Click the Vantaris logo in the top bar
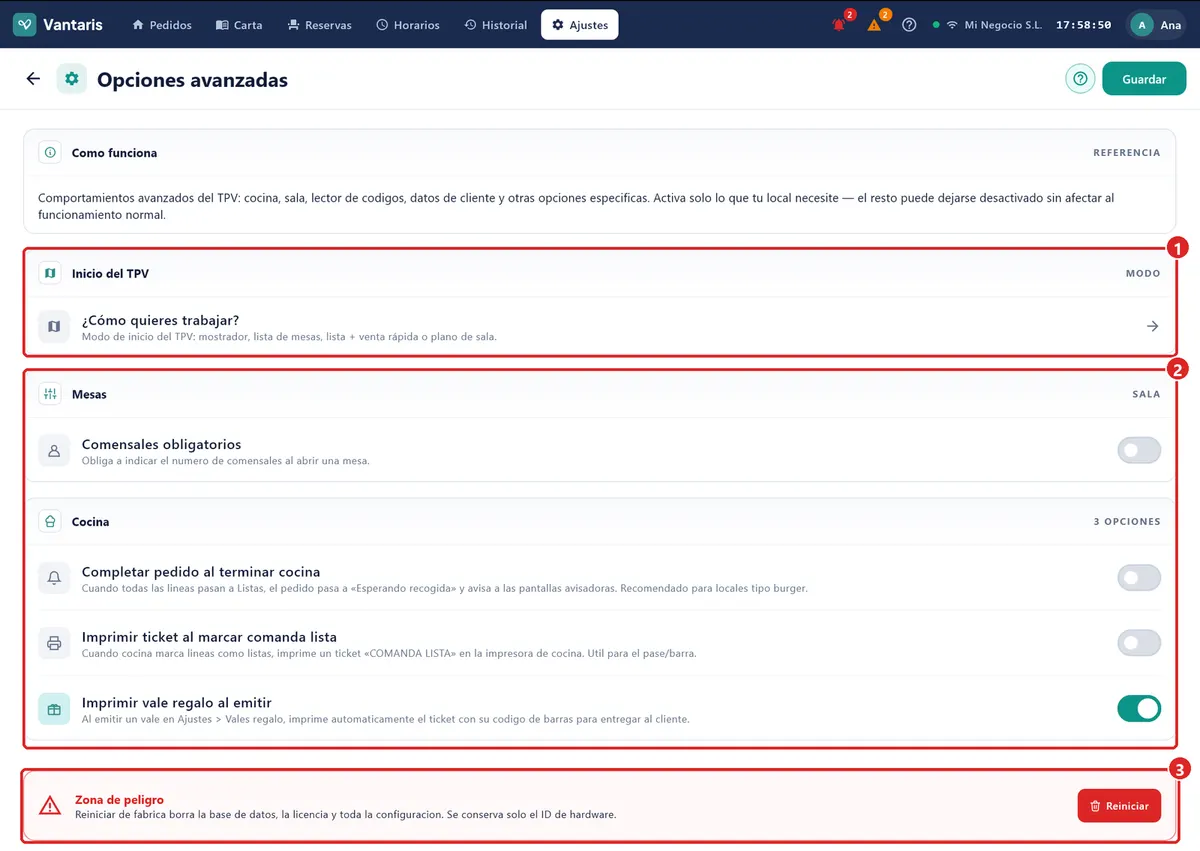 click(x=58, y=25)
